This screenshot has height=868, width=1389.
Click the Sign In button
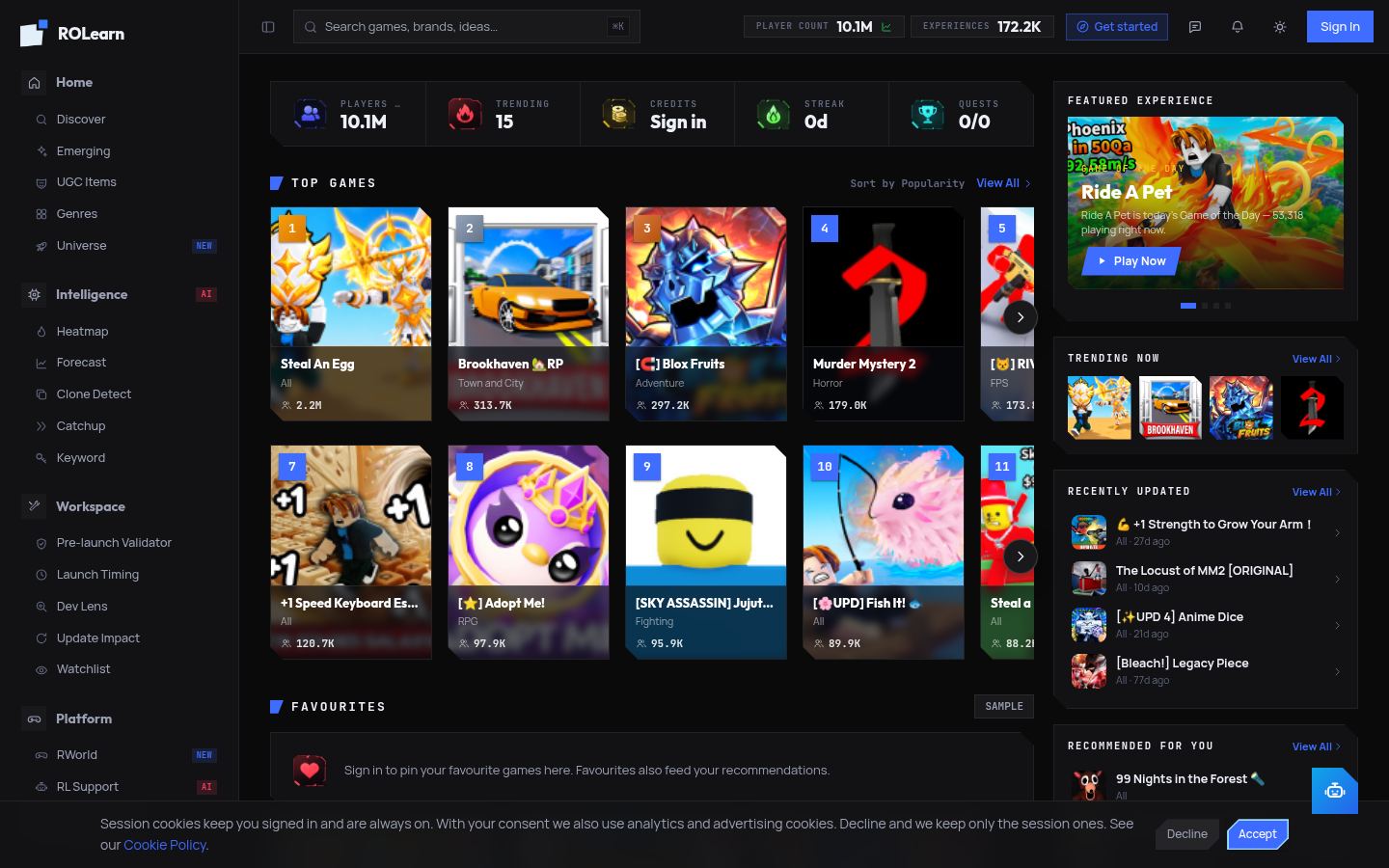pos(1340,27)
